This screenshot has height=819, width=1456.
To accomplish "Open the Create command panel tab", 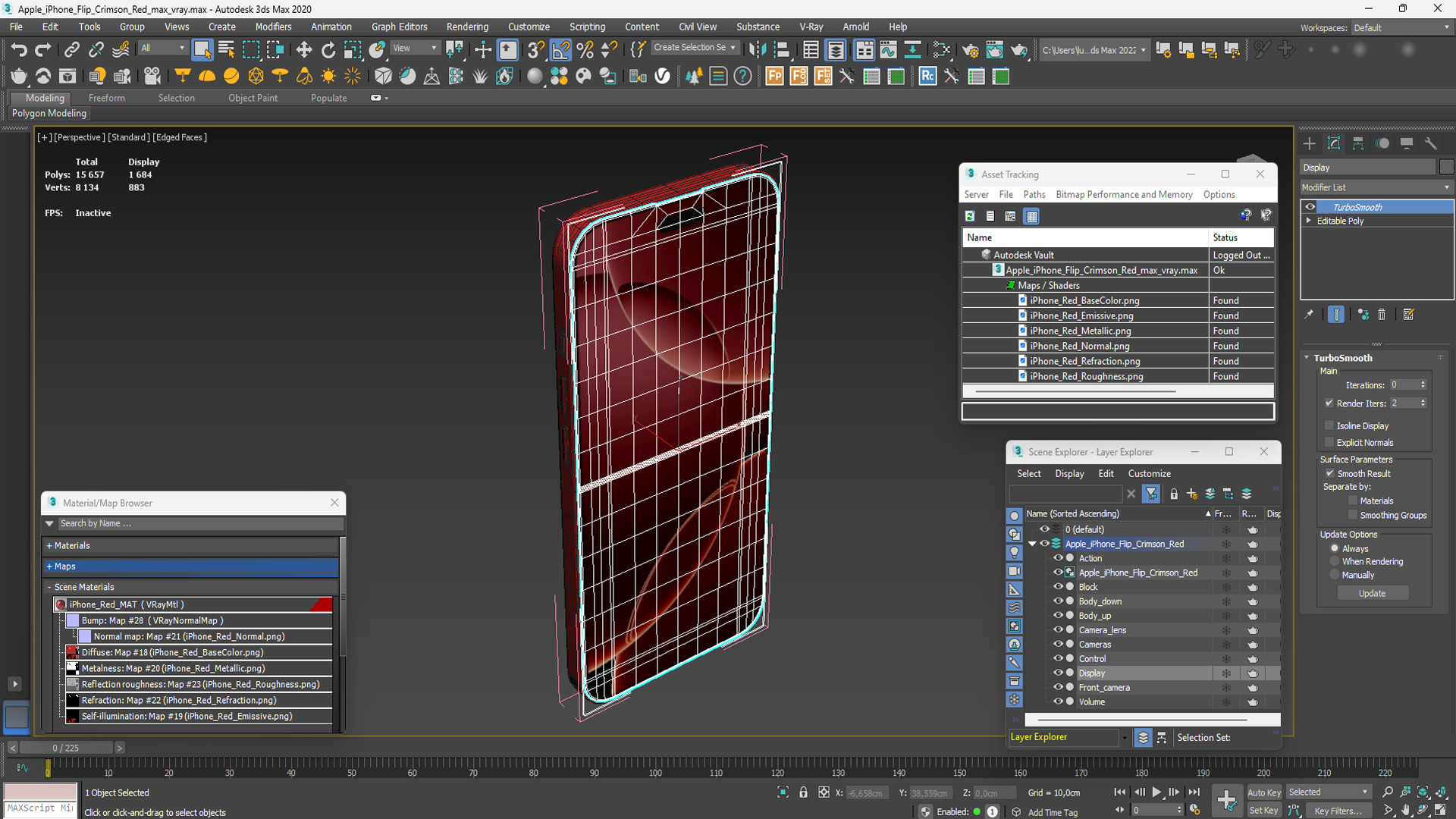I will [x=1310, y=143].
